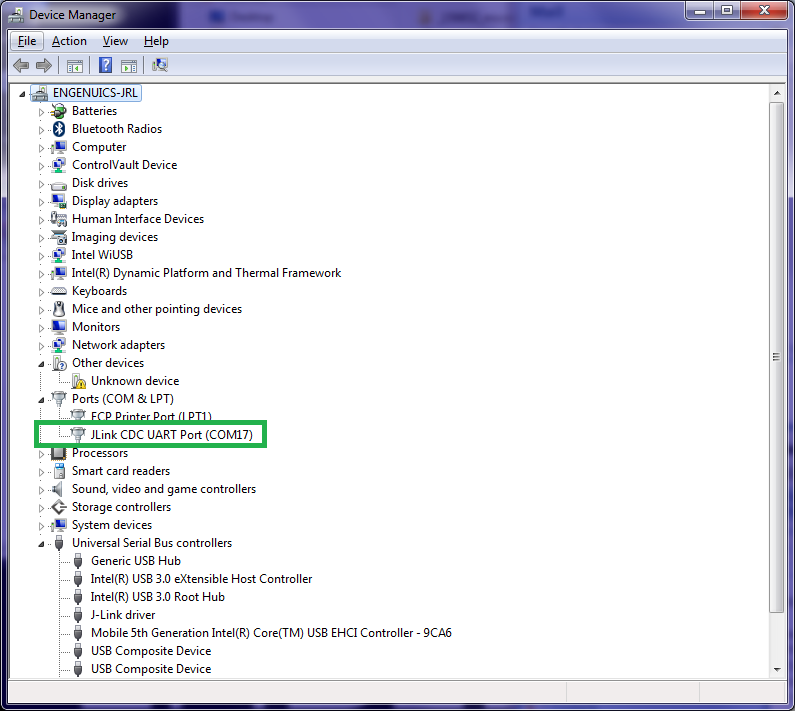795x711 pixels.
Task: Click the Smart card readers icon
Action: pyautogui.click(x=59, y=471)
